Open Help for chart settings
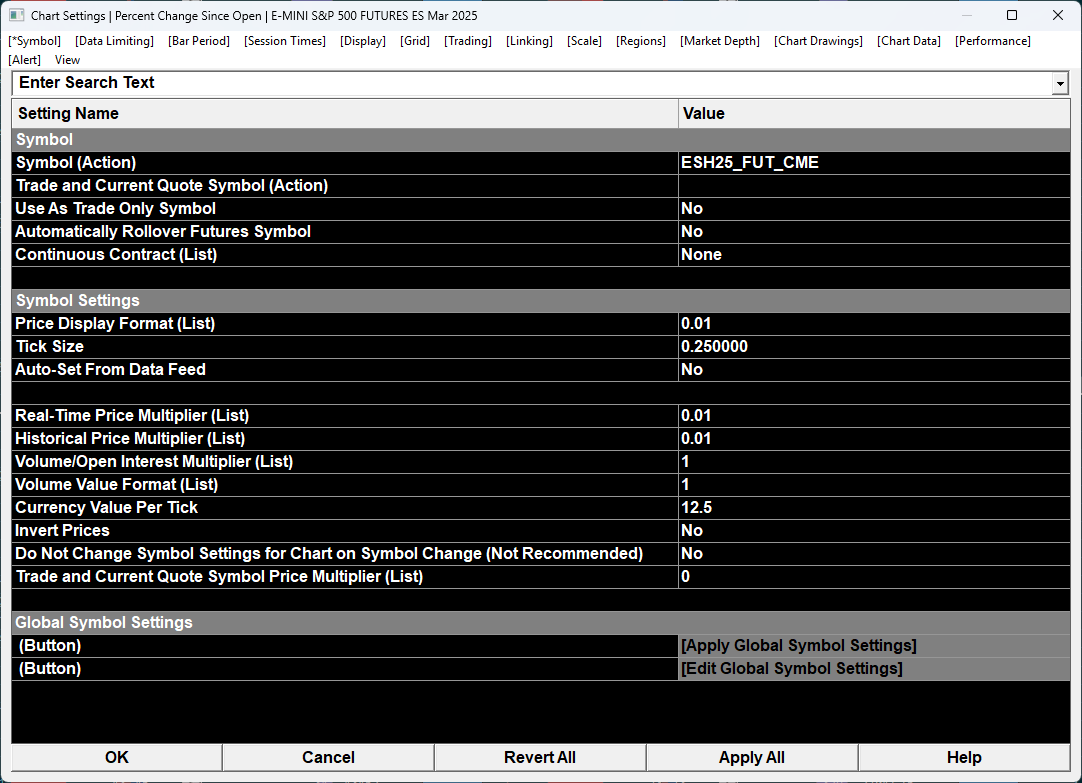1082x783 pixels. click(x=964, y=757)
